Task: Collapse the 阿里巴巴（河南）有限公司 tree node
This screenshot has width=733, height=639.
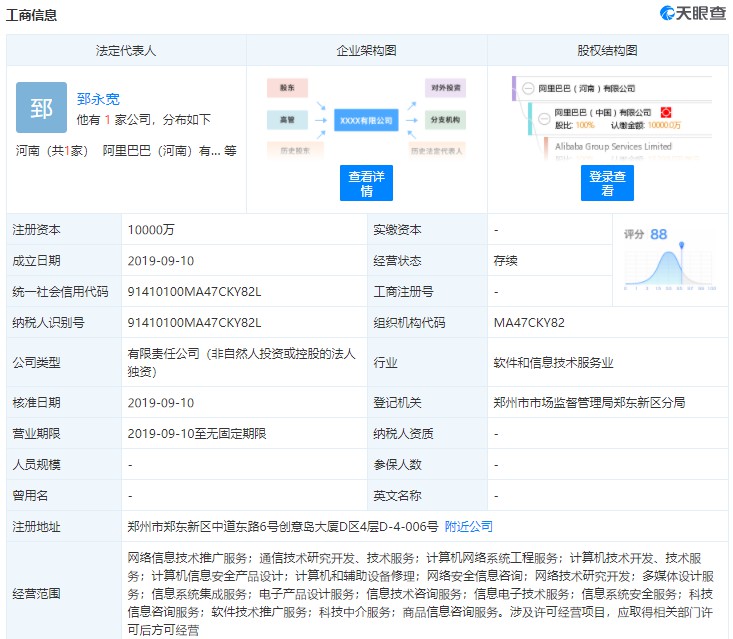Action: coord(528,88)
